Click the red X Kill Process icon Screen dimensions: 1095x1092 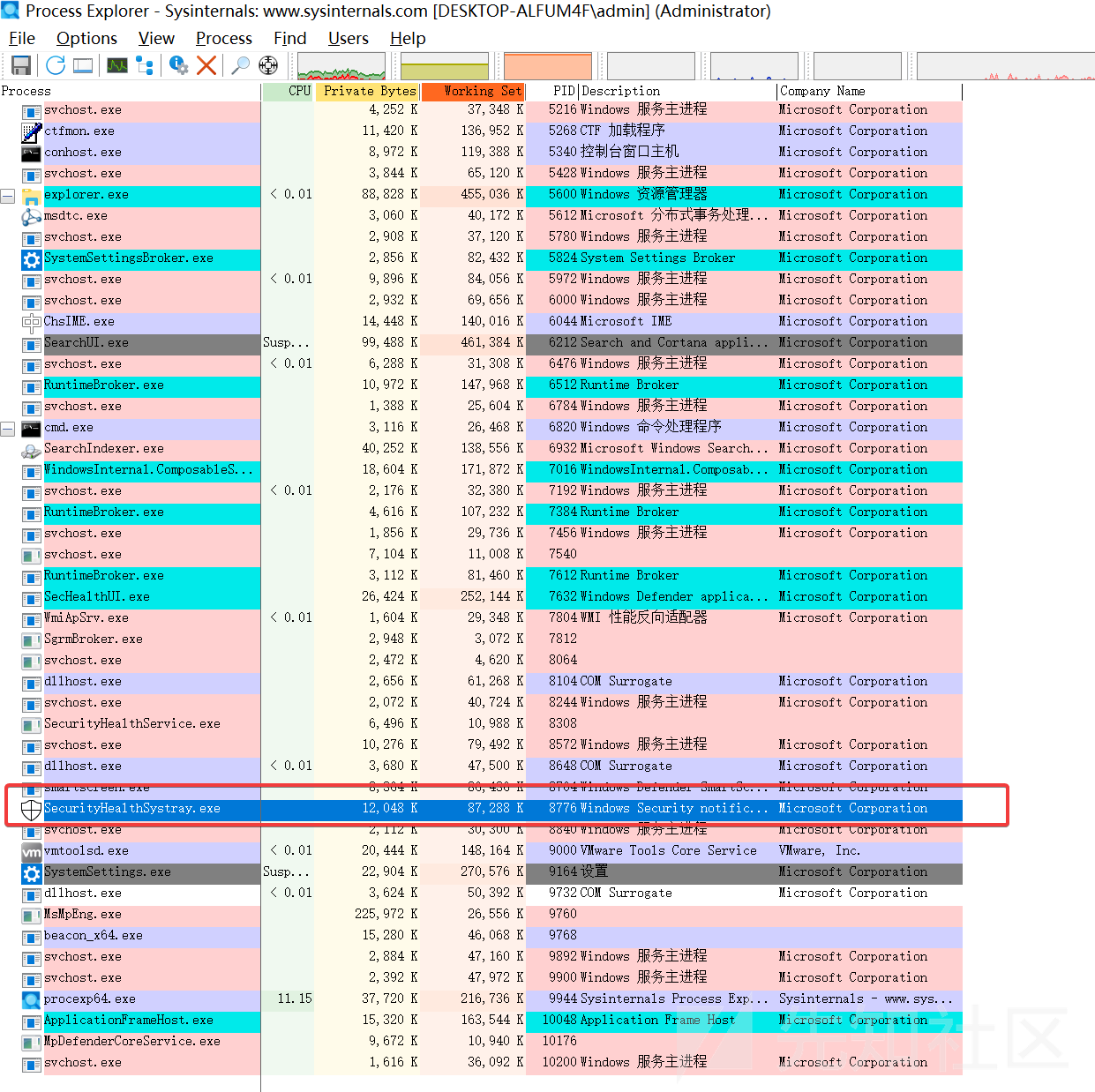coord(206,65)
